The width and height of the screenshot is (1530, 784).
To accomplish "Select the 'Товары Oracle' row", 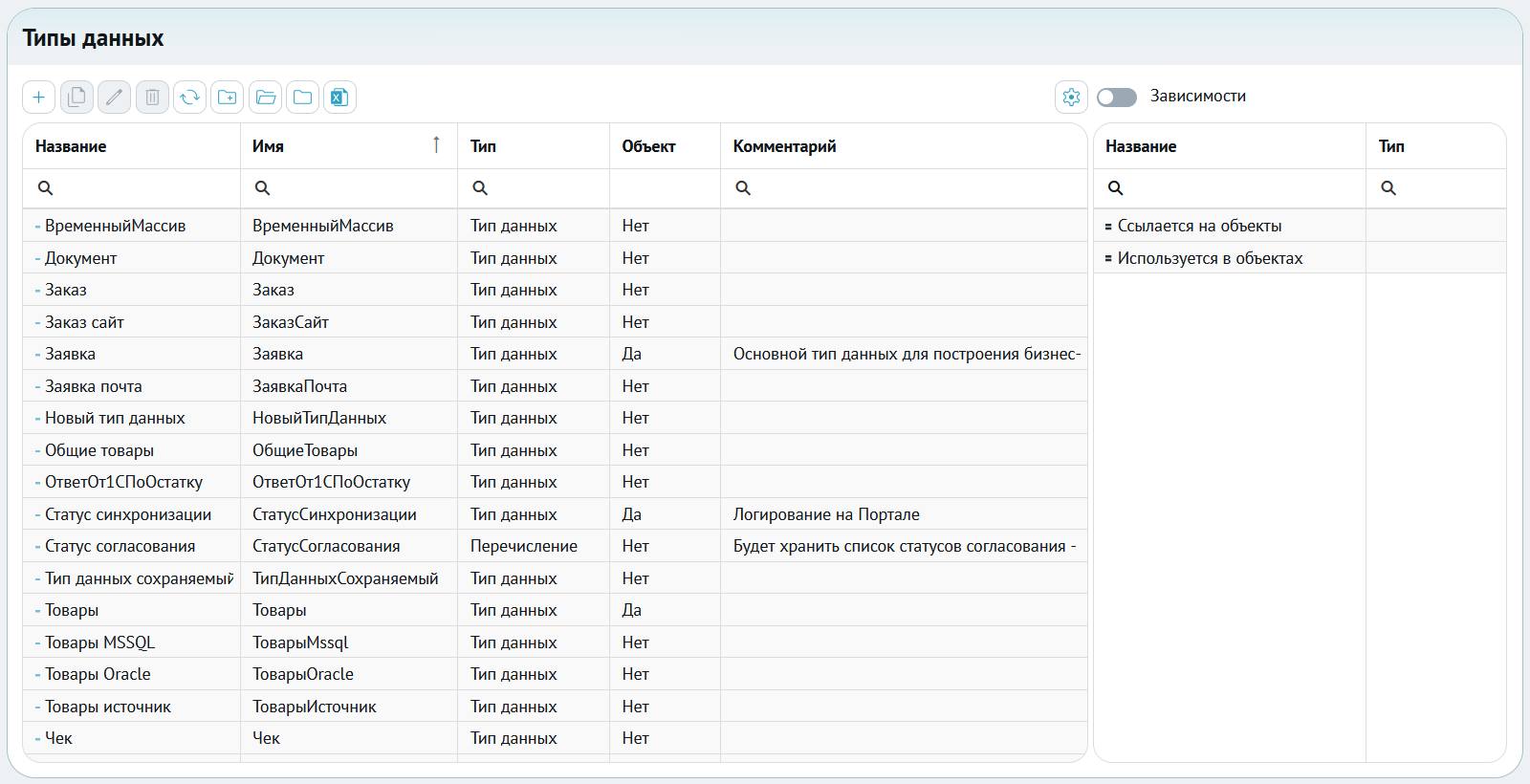I will 555,674.
